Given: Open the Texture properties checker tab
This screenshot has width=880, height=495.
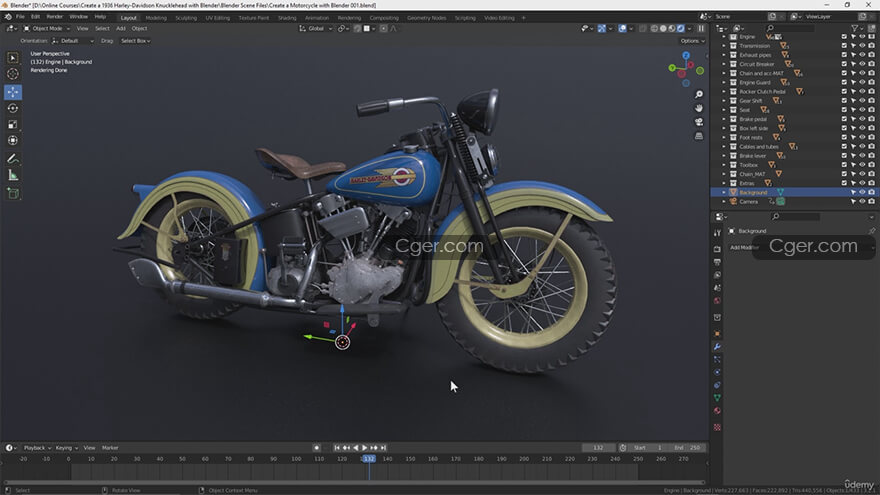Looking at the screenshot, I should pos(717,427).
